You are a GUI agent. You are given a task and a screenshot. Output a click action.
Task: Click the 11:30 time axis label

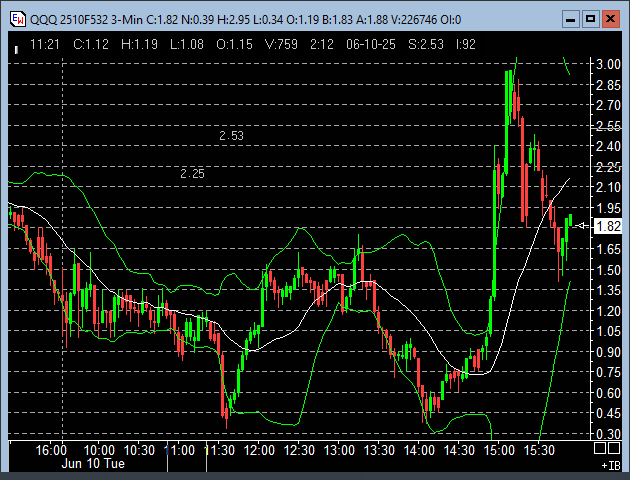click(x=220, y=450)
